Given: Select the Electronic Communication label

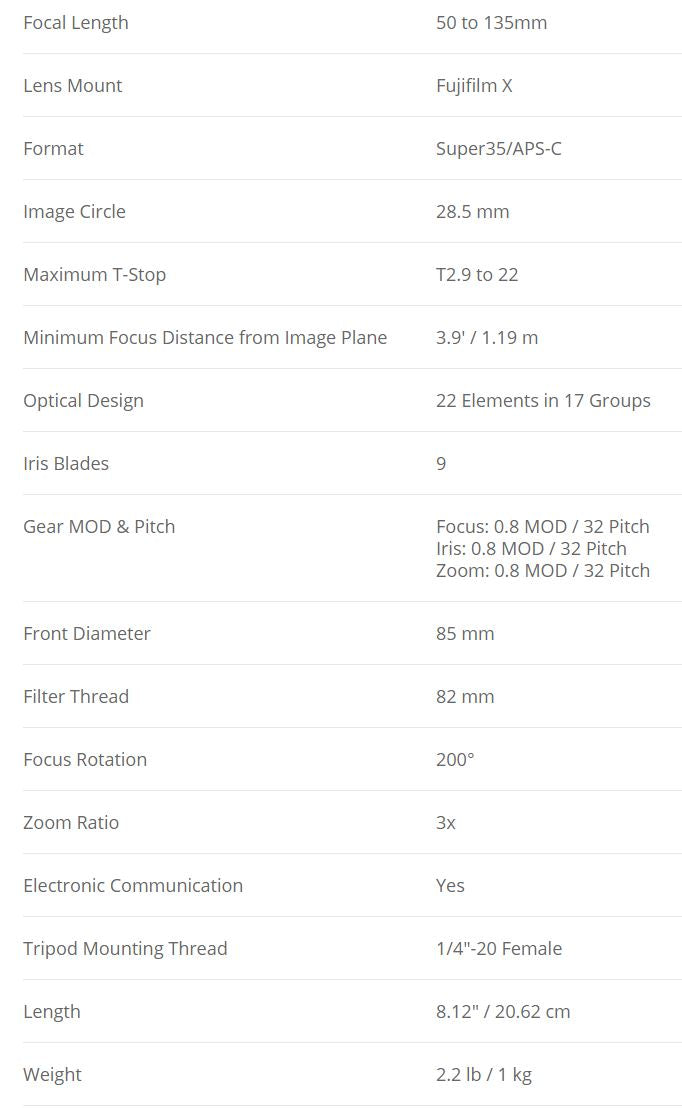Looking at the screenshot, I should [133, 886].
